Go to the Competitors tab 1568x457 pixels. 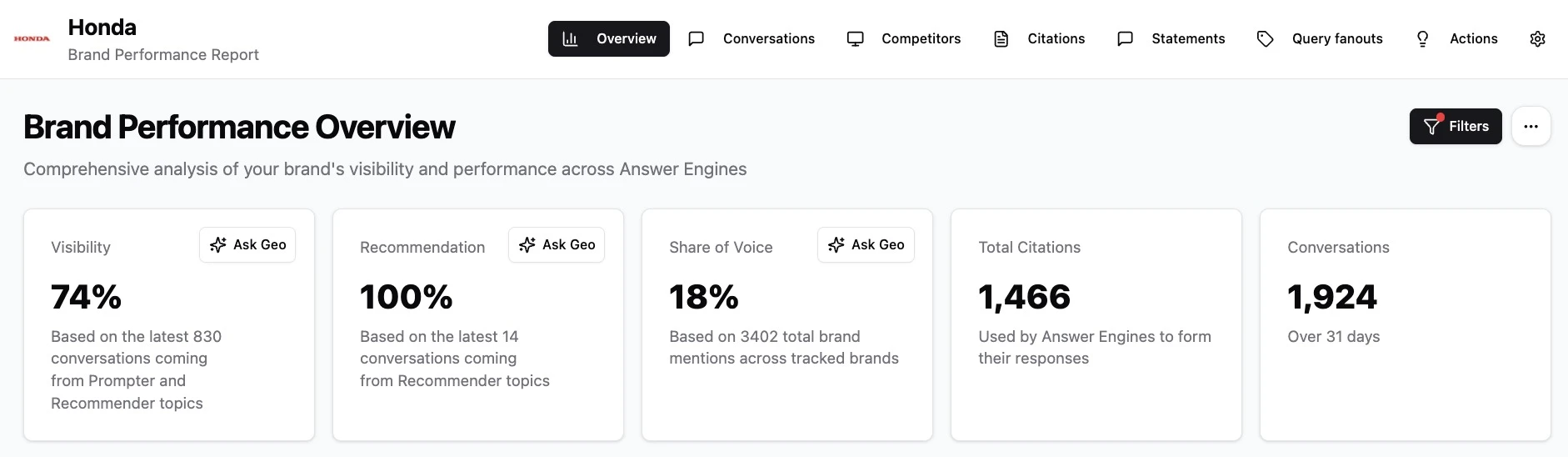[x=904, y=39]
